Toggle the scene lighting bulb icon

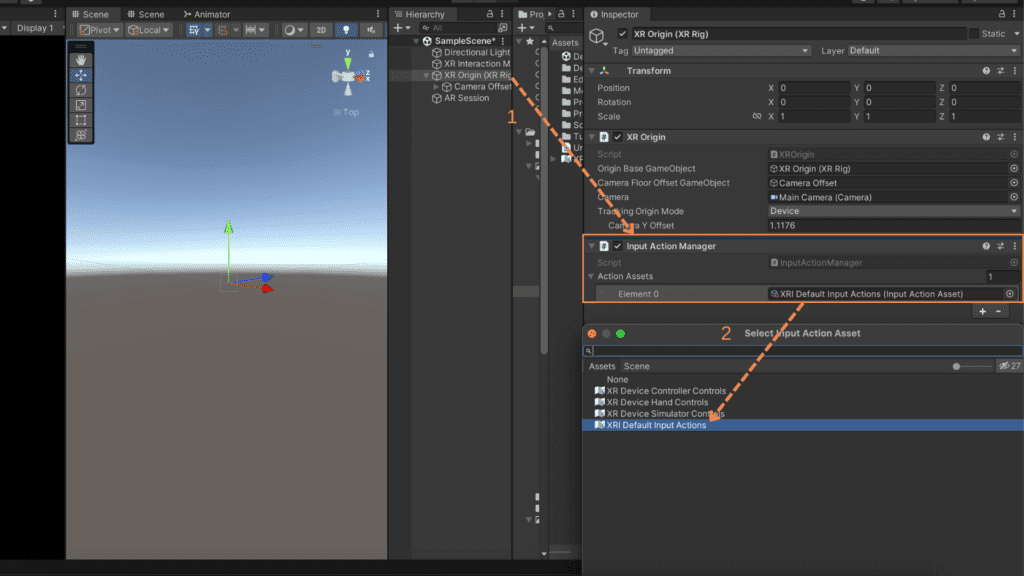point(346,29)
